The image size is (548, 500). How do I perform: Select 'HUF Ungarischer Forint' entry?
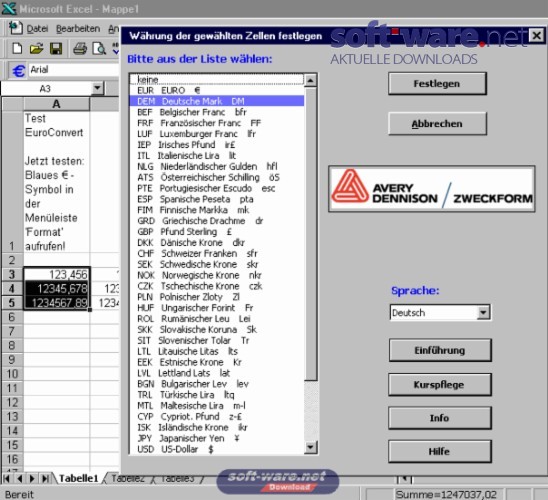217,308
